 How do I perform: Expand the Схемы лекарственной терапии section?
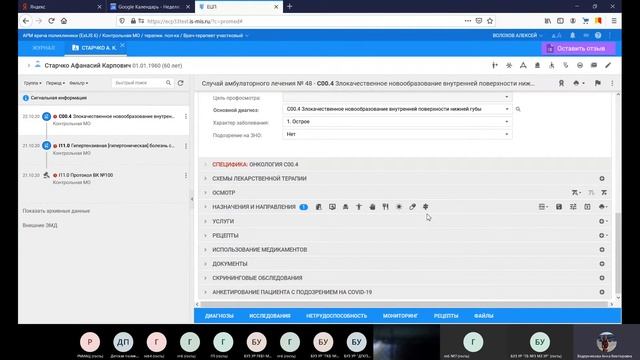click(x=205, y=179)
